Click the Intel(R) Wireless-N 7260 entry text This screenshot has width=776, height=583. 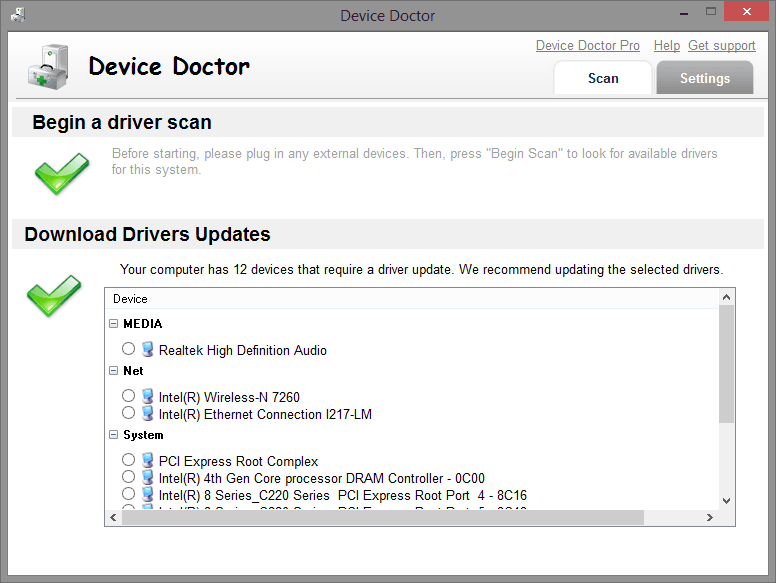coord(229,397)
